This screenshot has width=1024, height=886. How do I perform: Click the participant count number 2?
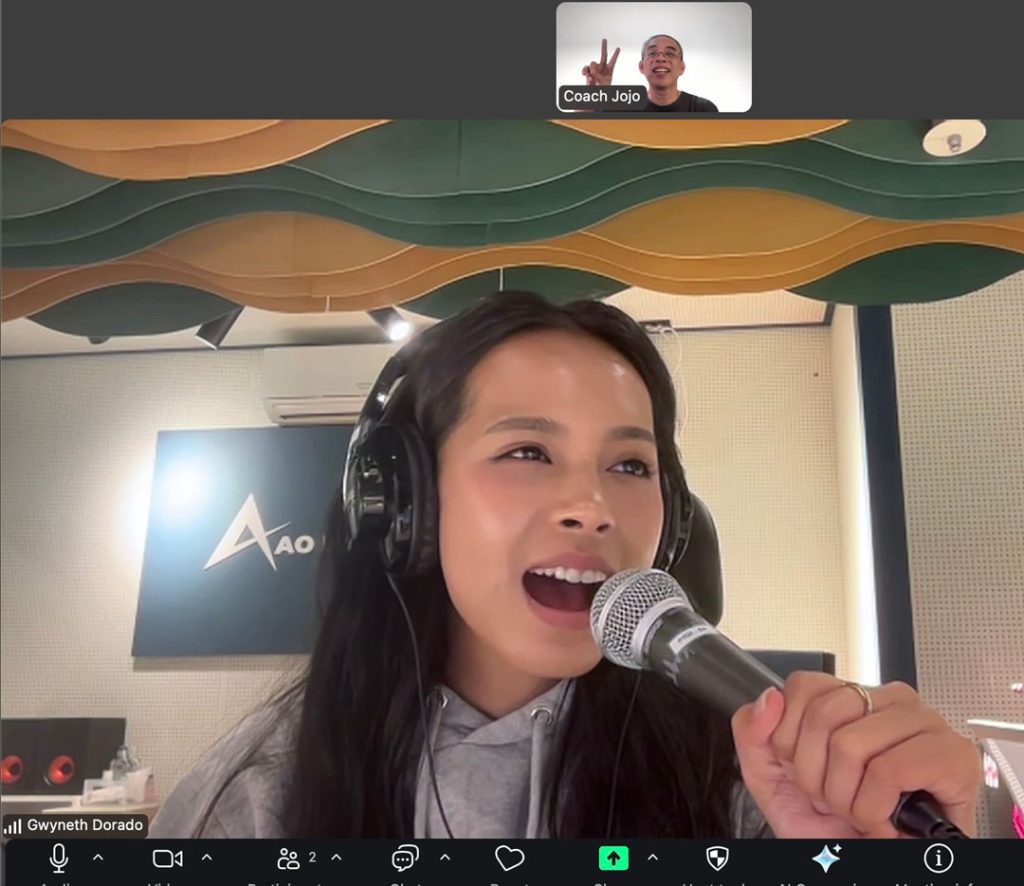click(x=313, y=857)
